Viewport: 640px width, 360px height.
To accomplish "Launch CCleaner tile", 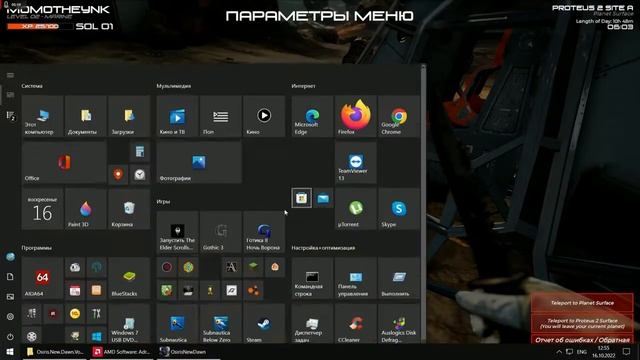I will pyautogui.click(x=356, y=324).
